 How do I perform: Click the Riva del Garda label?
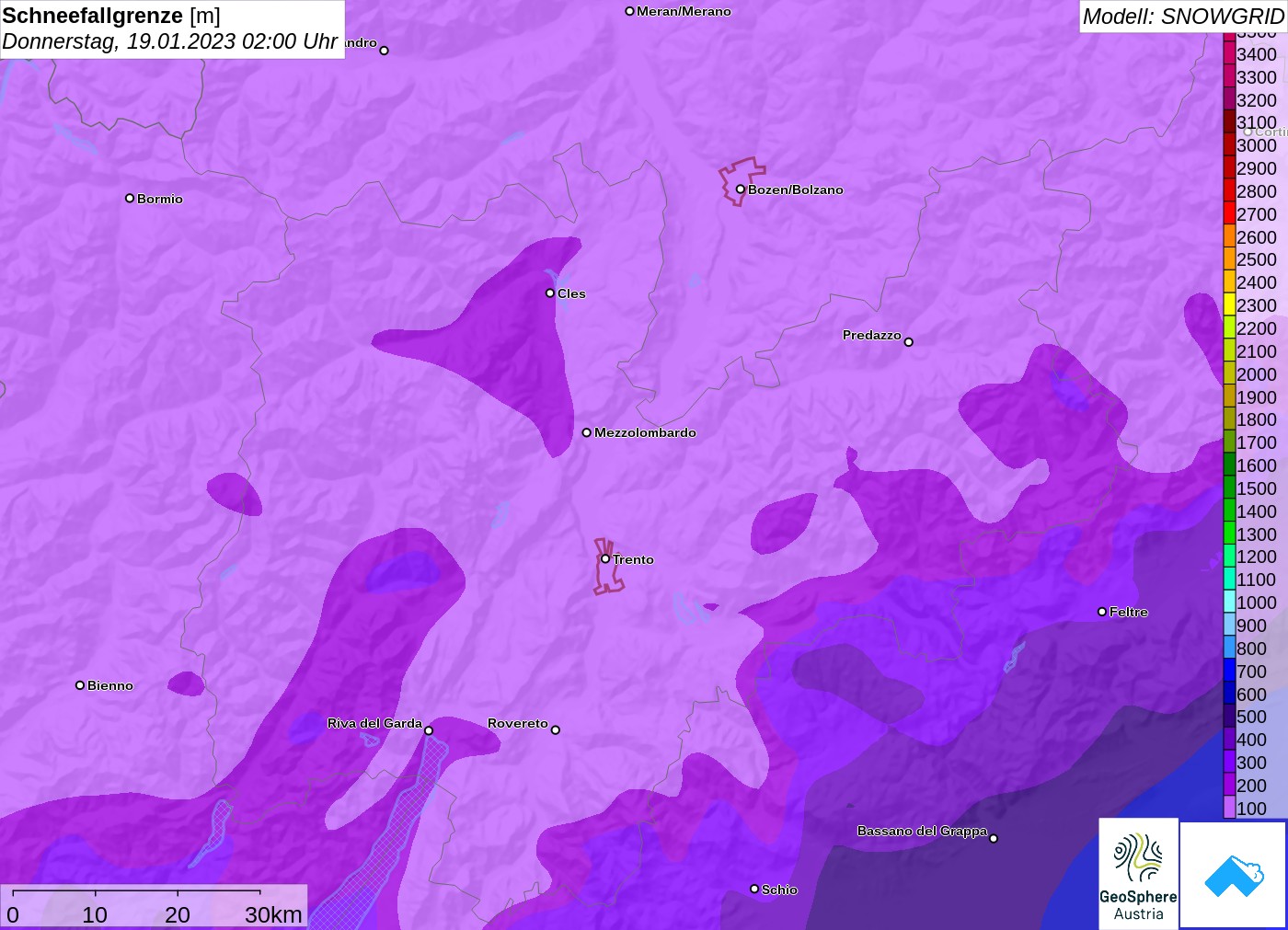(374, 723)
